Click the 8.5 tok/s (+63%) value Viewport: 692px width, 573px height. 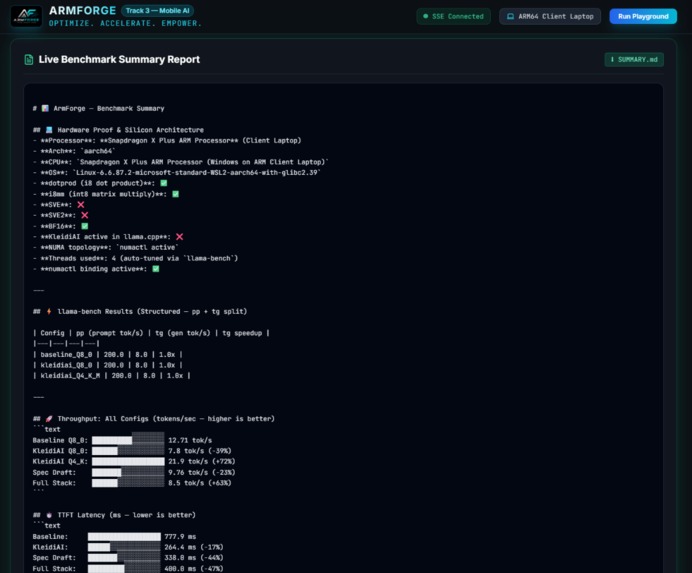(x=200, y=483)
